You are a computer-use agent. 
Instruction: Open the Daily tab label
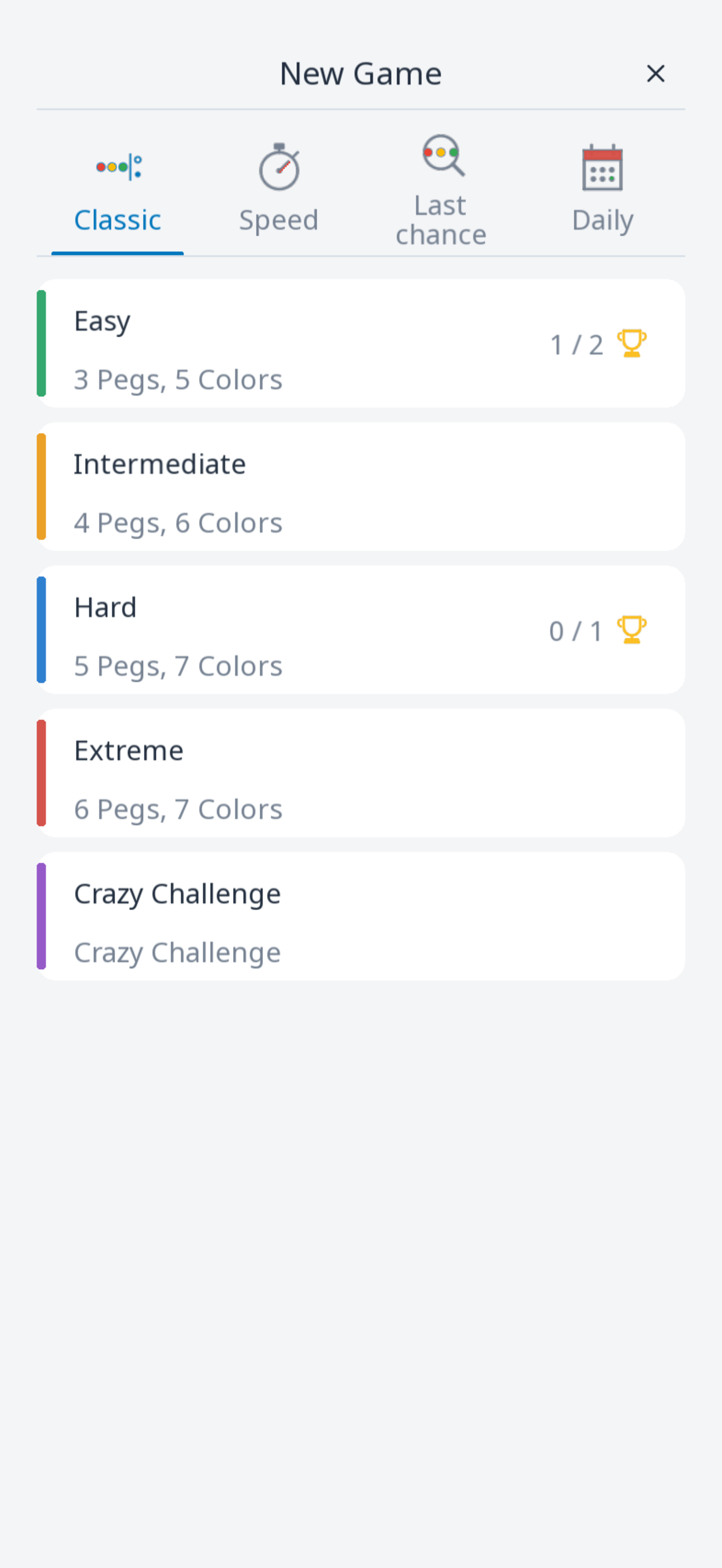(603, 220)
